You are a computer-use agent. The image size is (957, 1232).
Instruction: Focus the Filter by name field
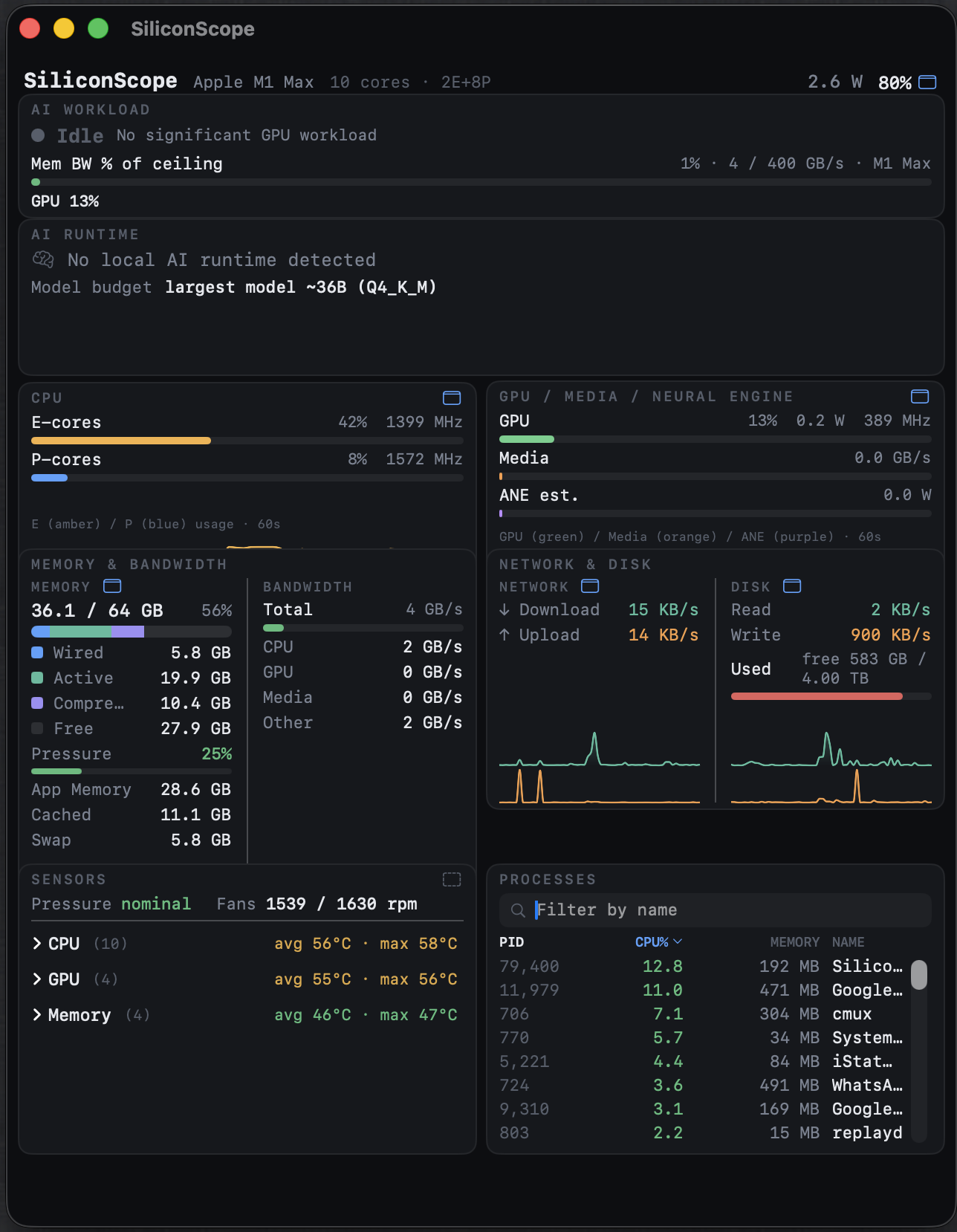tap(716, 910)
